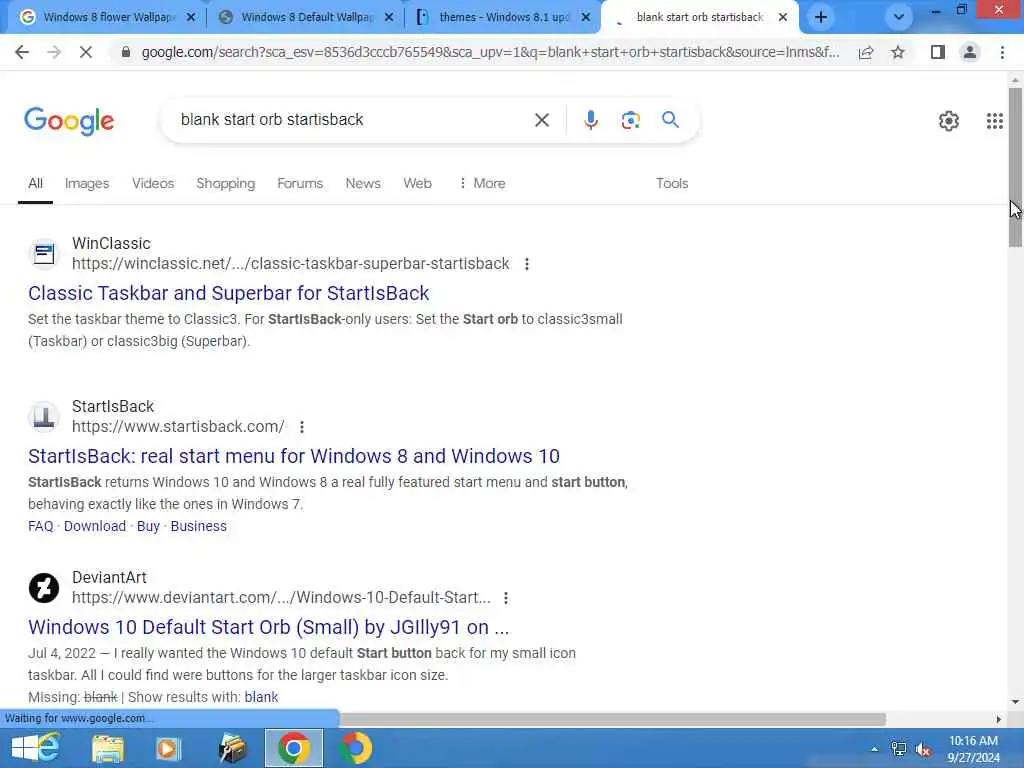Image resolution: width=1024 pixels, height=768 pixels.
Task: Open Chrome side panel
Action: 938,52
